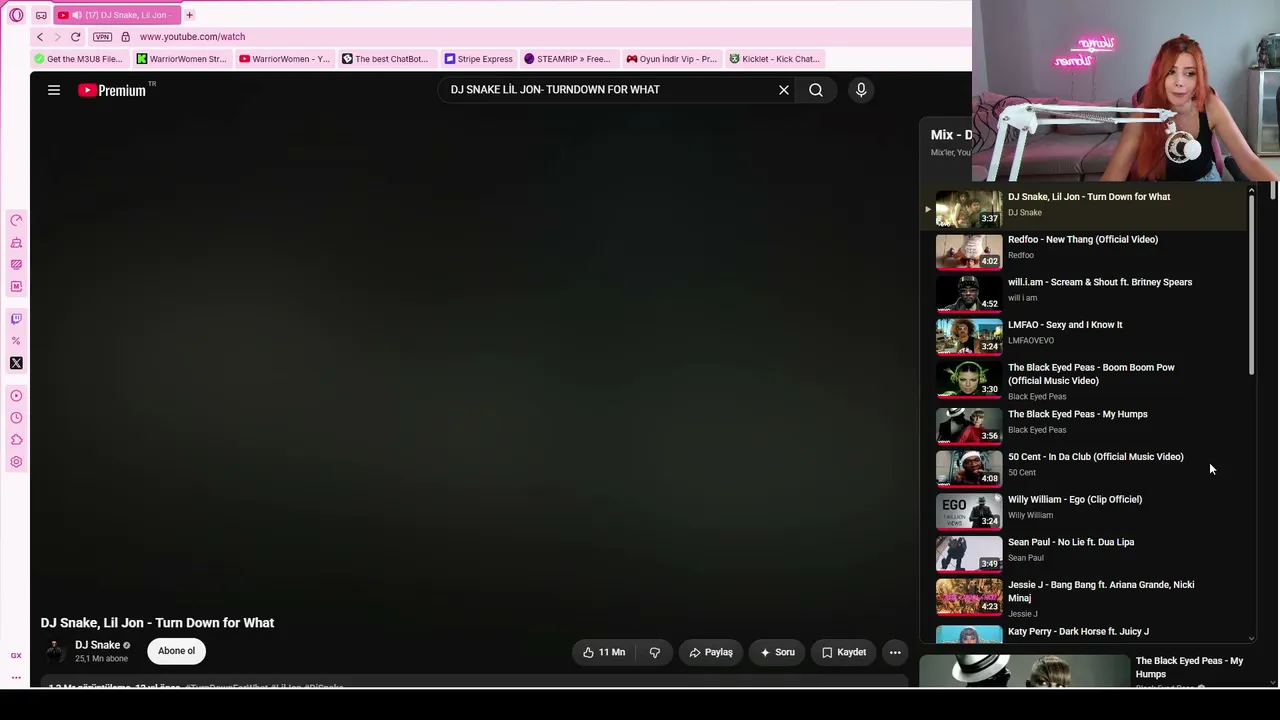The height and width of the screenshot is (720, 1280).
Task: Open the GX Corner gamepad icon
Action: [41, 15]
